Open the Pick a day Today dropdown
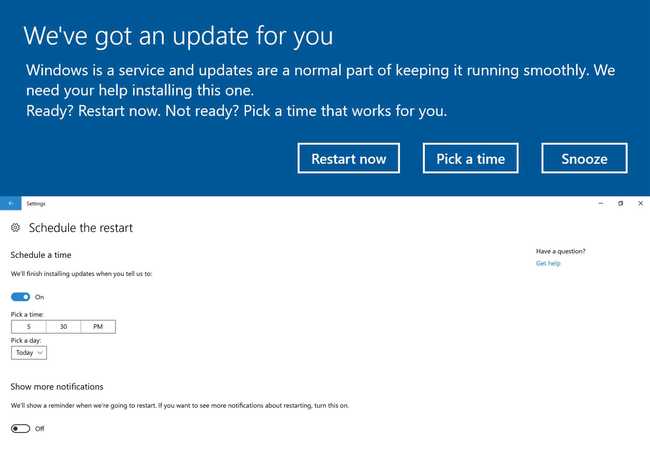The width and height of the screenshot is (650, 449). [x=29, y=353]
